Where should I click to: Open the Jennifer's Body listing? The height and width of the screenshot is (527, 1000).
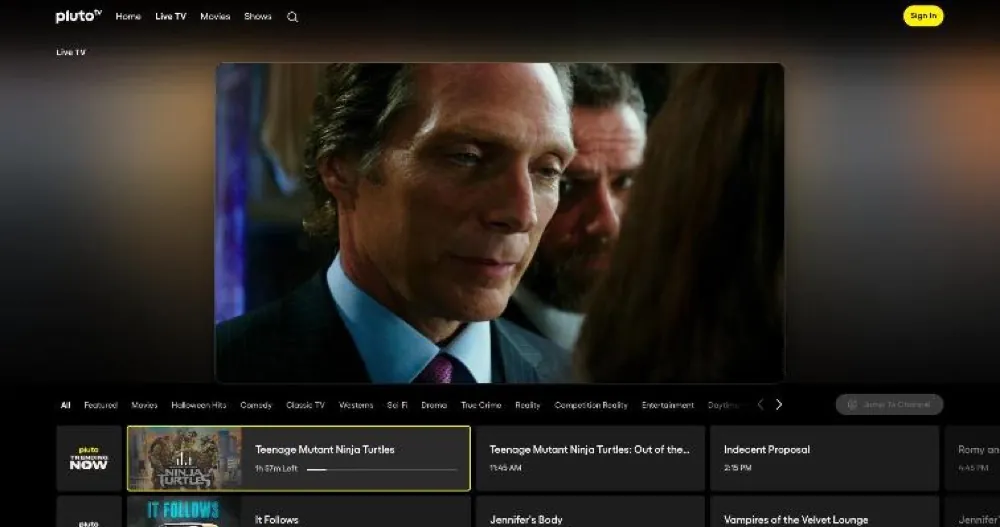(590, 512)
